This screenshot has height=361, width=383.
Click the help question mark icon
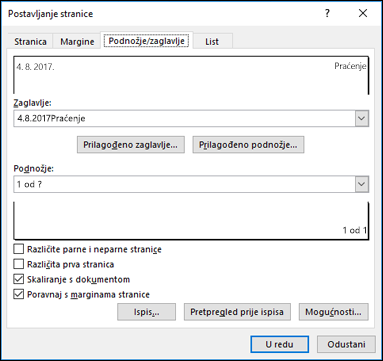[327, 13]
